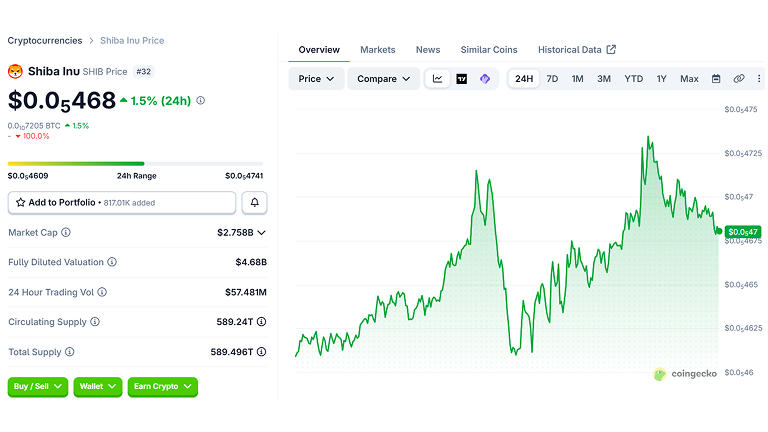This screenshot has width=768, height=432.
Task: Click the $4.68B valuation value
Action: pyautogui.click(x=251, y=262)
